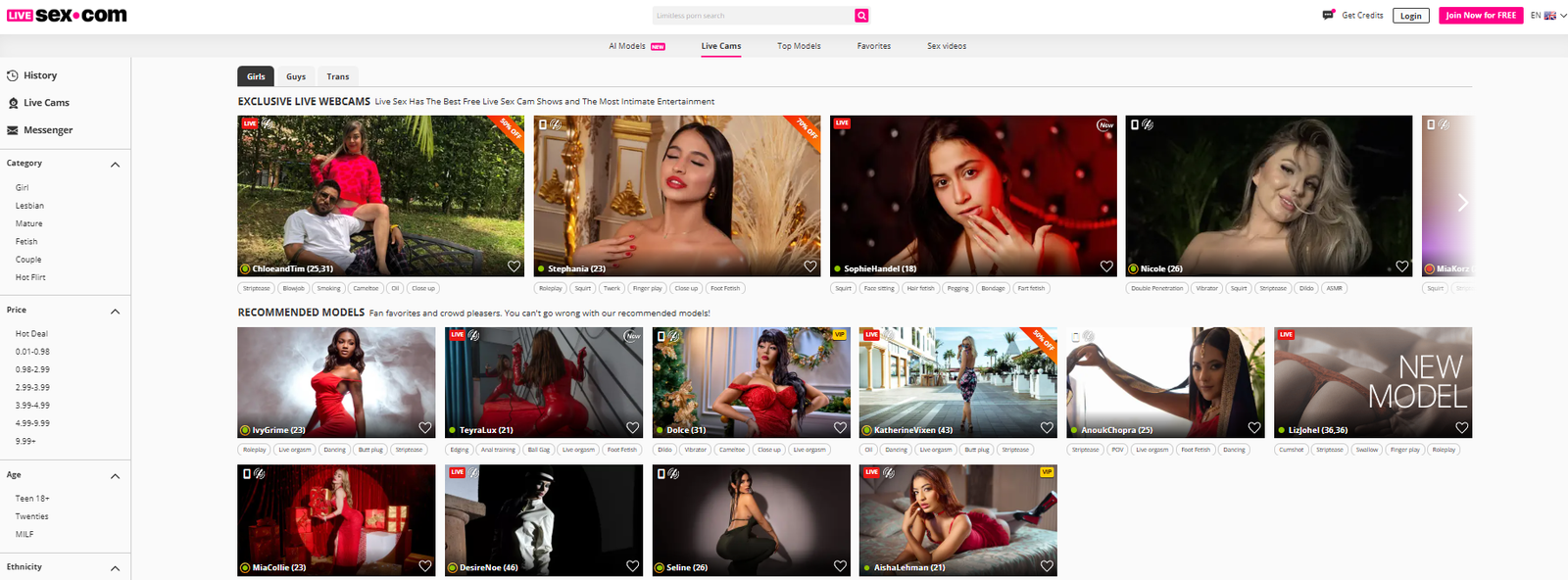Screen dimensions: 1568x580
Task: Favorite the Stephania card with the heart
Action: (809, 266)
